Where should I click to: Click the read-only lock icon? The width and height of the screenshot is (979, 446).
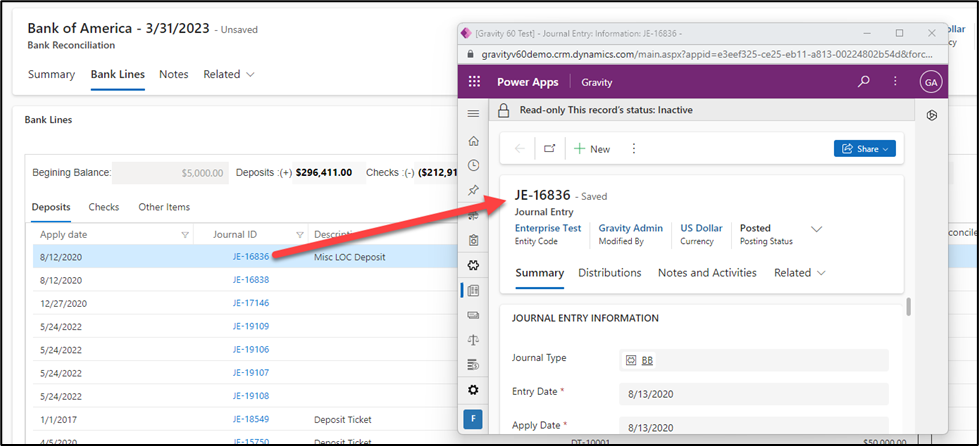(x=504, y=111)
